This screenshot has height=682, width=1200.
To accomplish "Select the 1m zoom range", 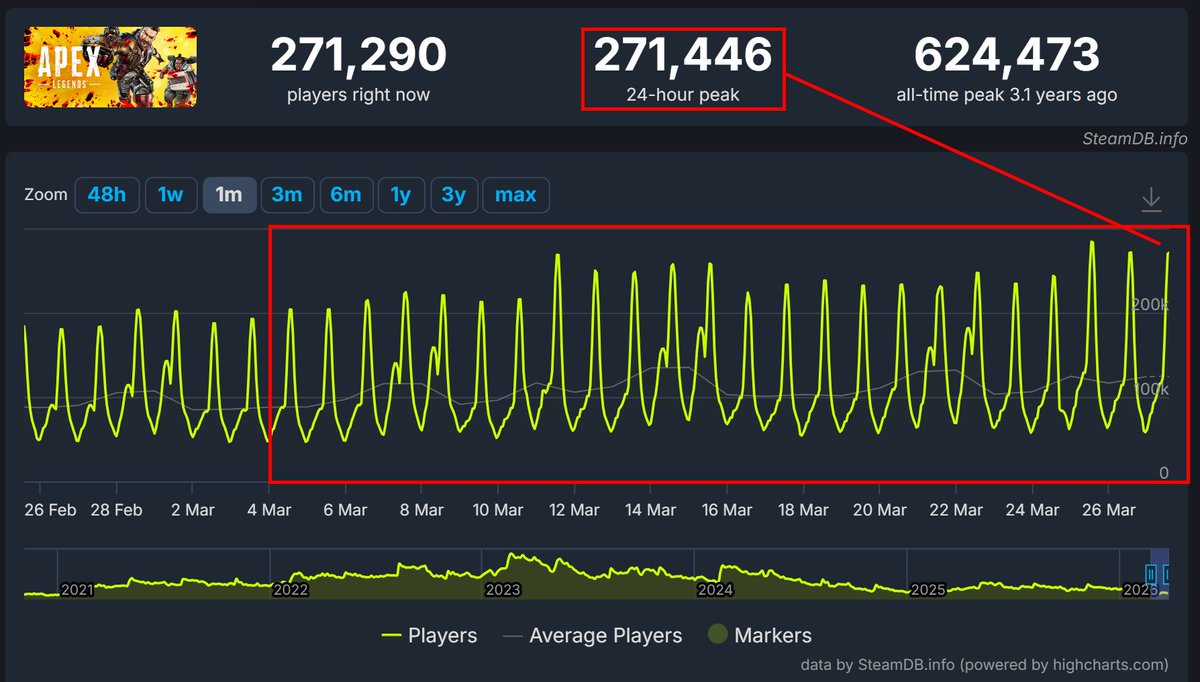I will 230,195.
